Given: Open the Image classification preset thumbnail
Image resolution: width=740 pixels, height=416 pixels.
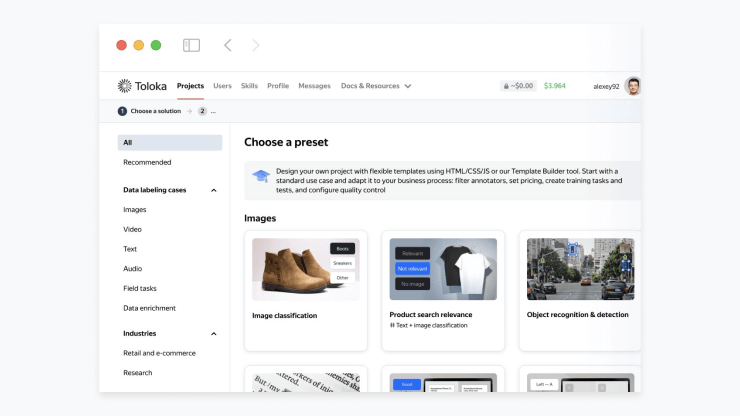Looking at the screenshot, I should click(x=306, y=269).
